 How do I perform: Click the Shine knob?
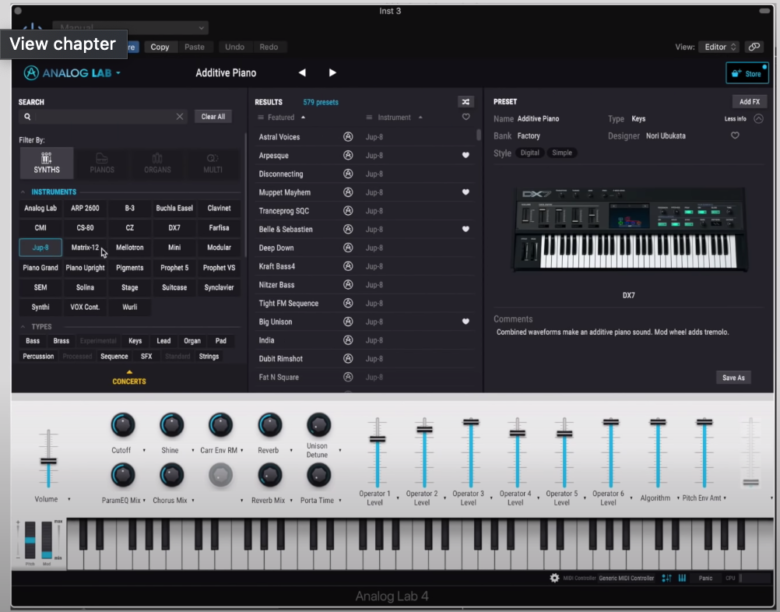[171, 425]
